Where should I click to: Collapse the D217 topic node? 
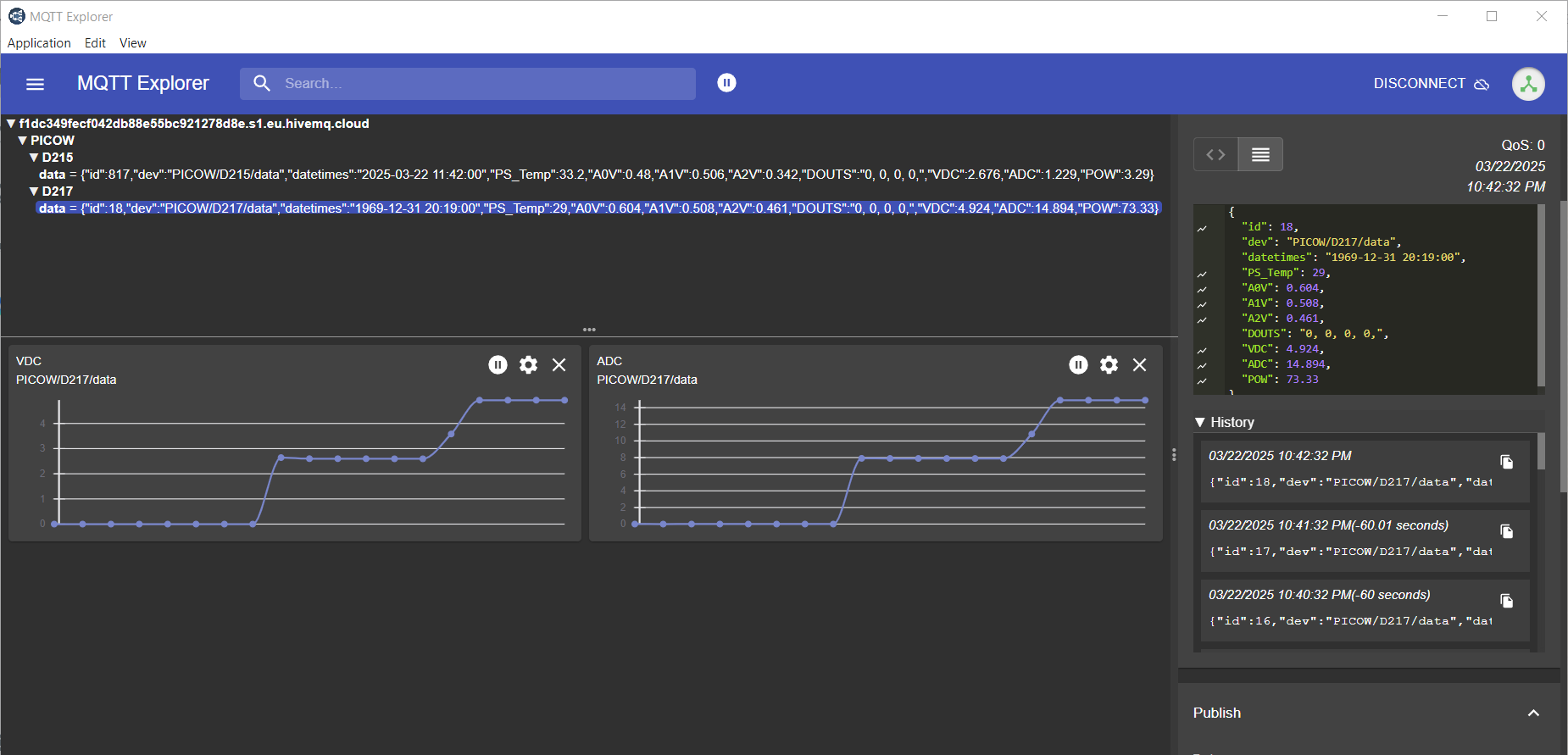pos(34,192)
